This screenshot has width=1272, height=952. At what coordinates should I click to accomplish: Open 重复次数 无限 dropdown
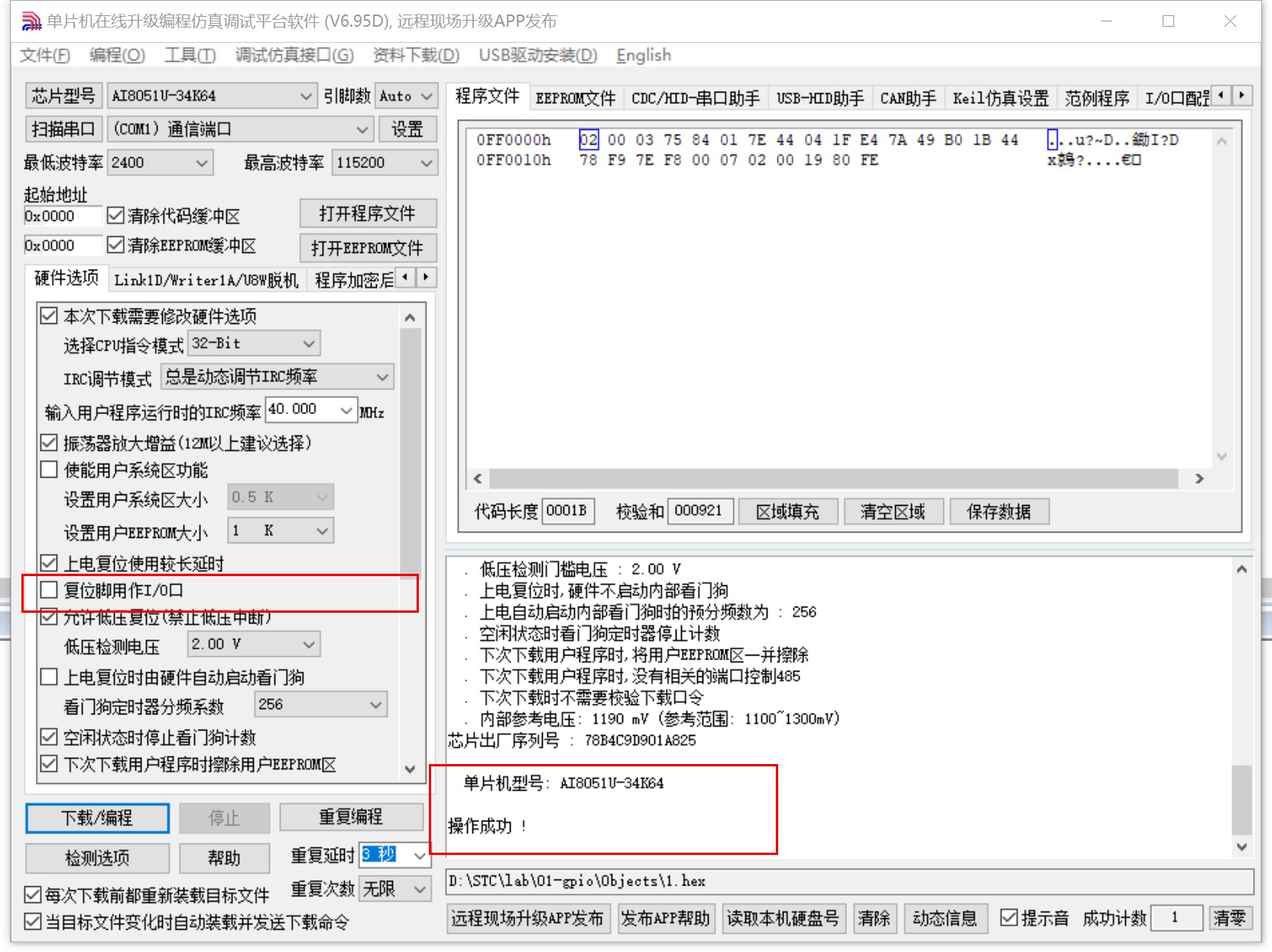point(394,889)
